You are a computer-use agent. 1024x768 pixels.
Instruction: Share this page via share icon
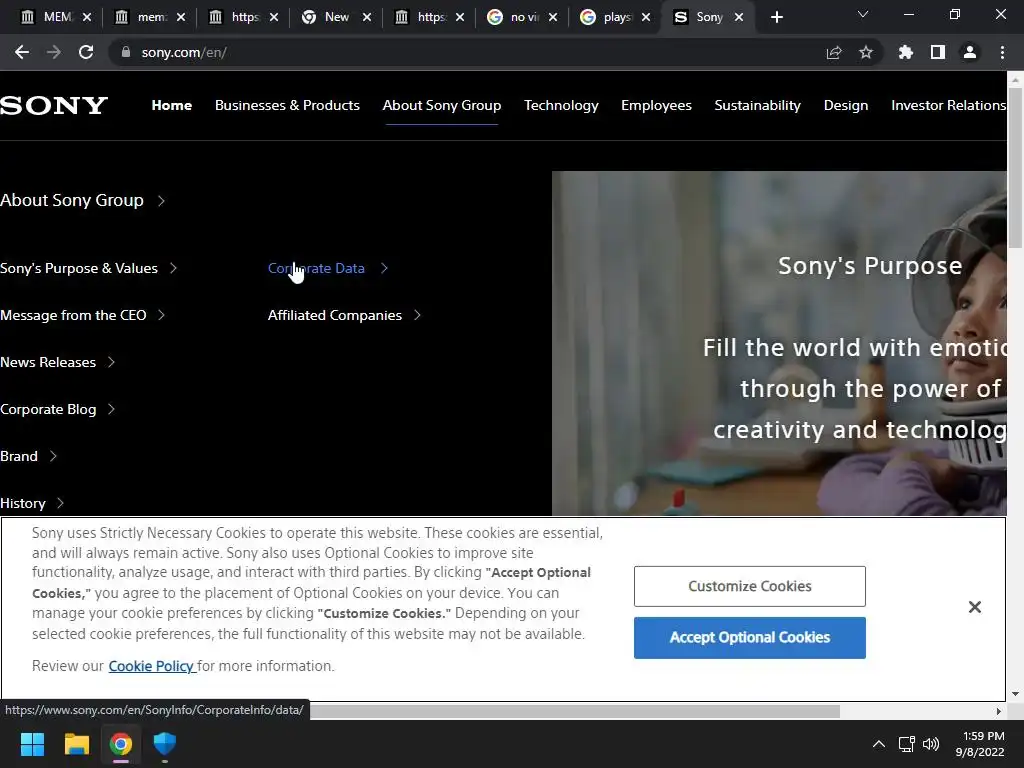click(834, 52)
